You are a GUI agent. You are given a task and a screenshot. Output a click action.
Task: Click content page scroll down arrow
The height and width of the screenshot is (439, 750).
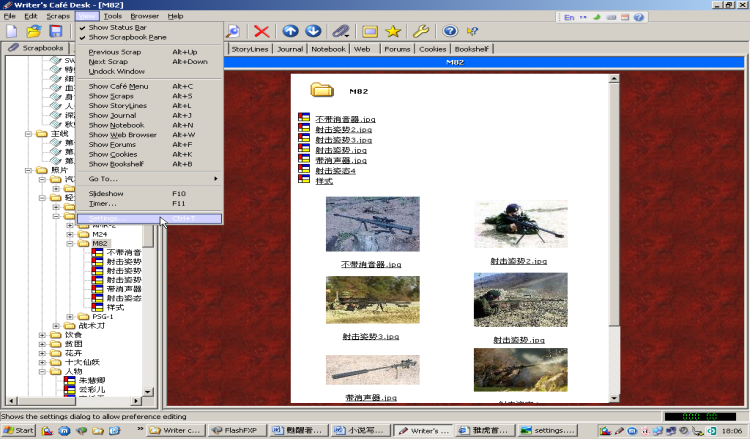point(614,398)
